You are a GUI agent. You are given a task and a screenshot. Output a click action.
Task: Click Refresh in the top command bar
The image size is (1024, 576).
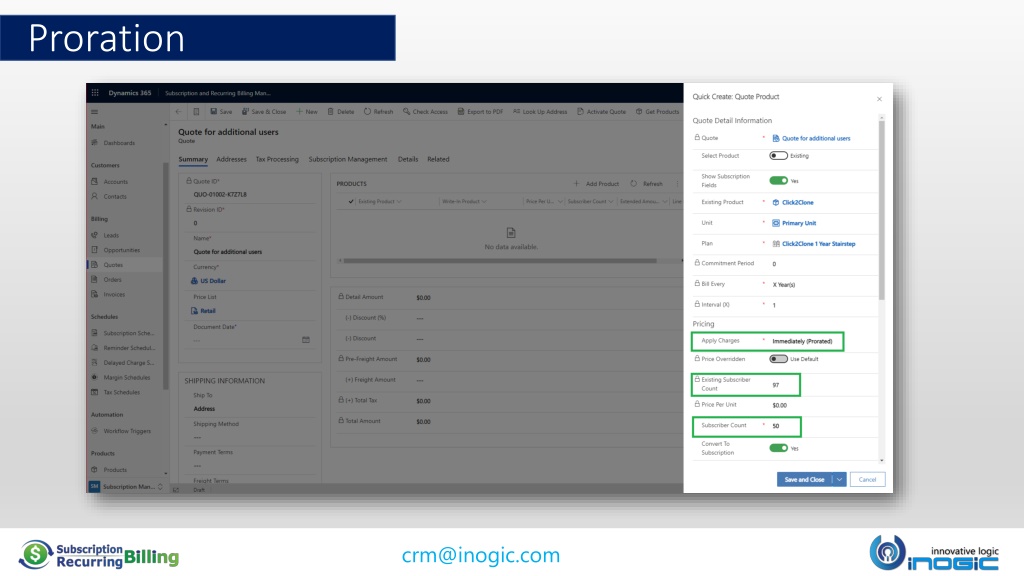(378, 112)
